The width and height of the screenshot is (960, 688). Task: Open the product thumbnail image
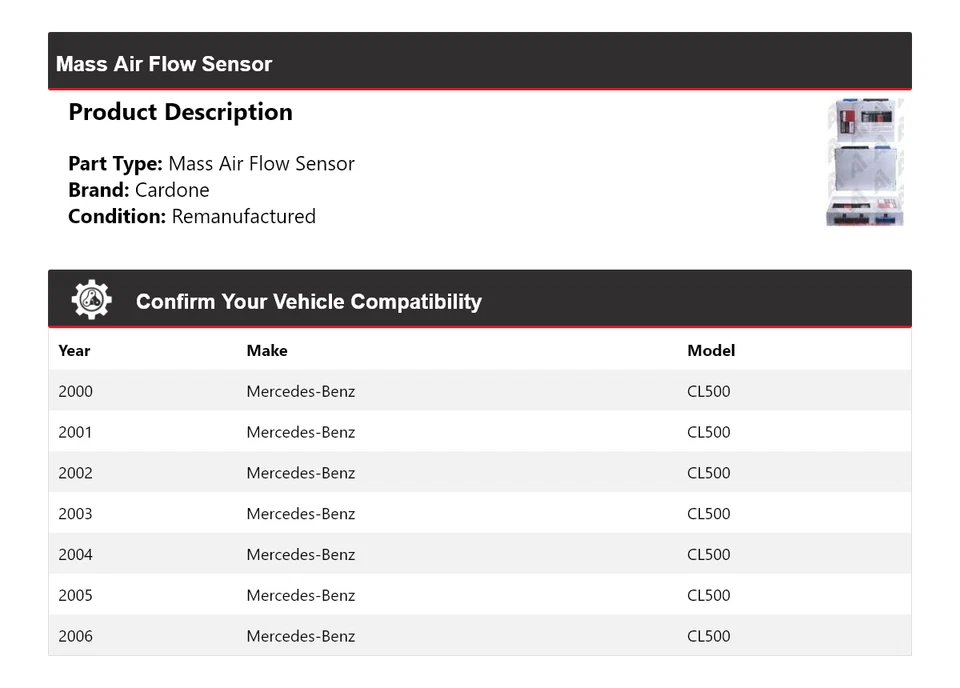865,162
